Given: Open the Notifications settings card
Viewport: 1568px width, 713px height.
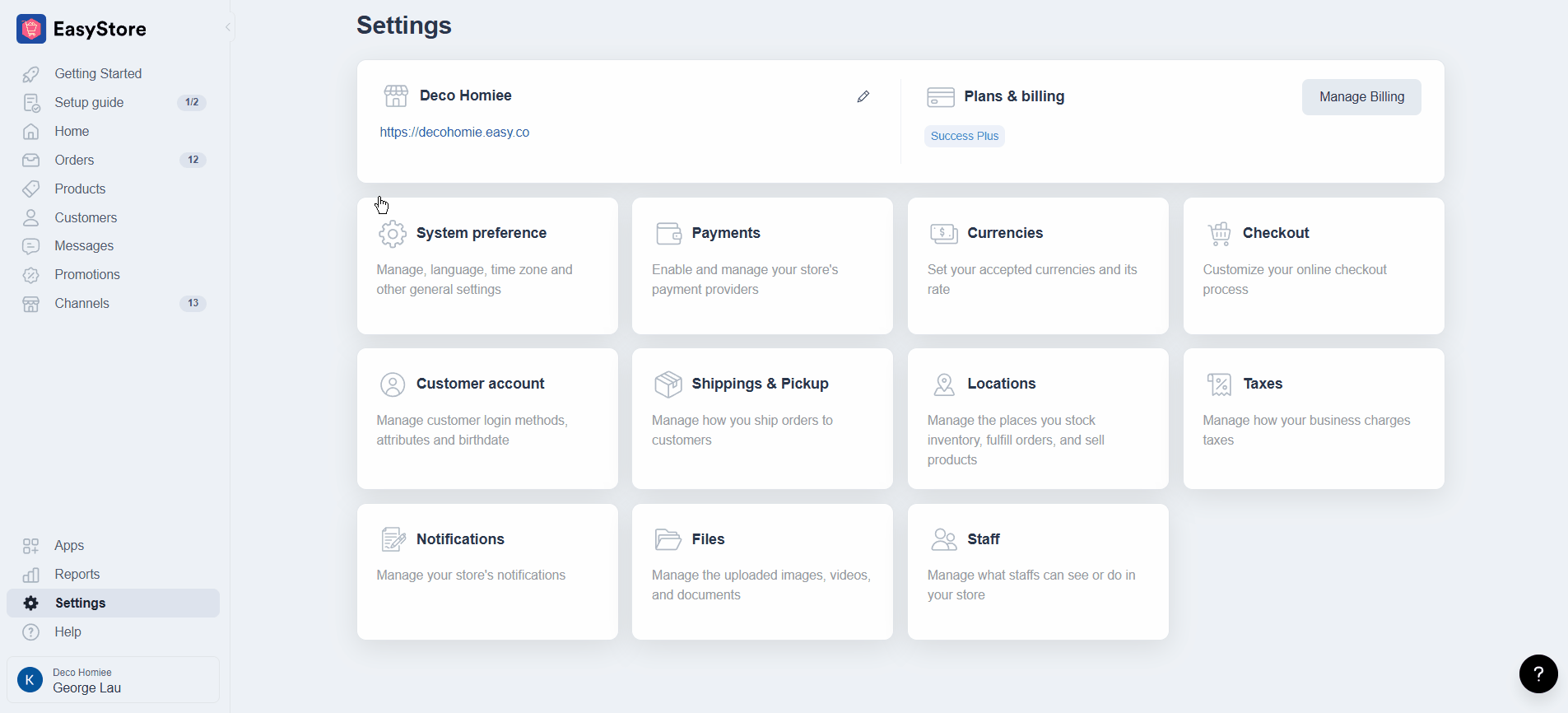Looking at the screenshot, I should [486, 571].
